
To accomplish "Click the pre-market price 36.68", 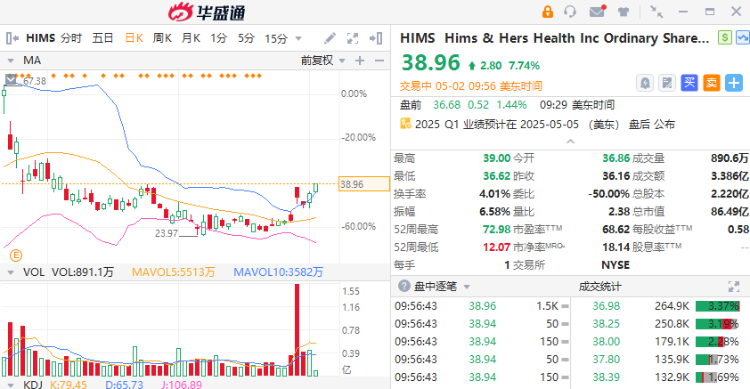I will coord(447,105).
